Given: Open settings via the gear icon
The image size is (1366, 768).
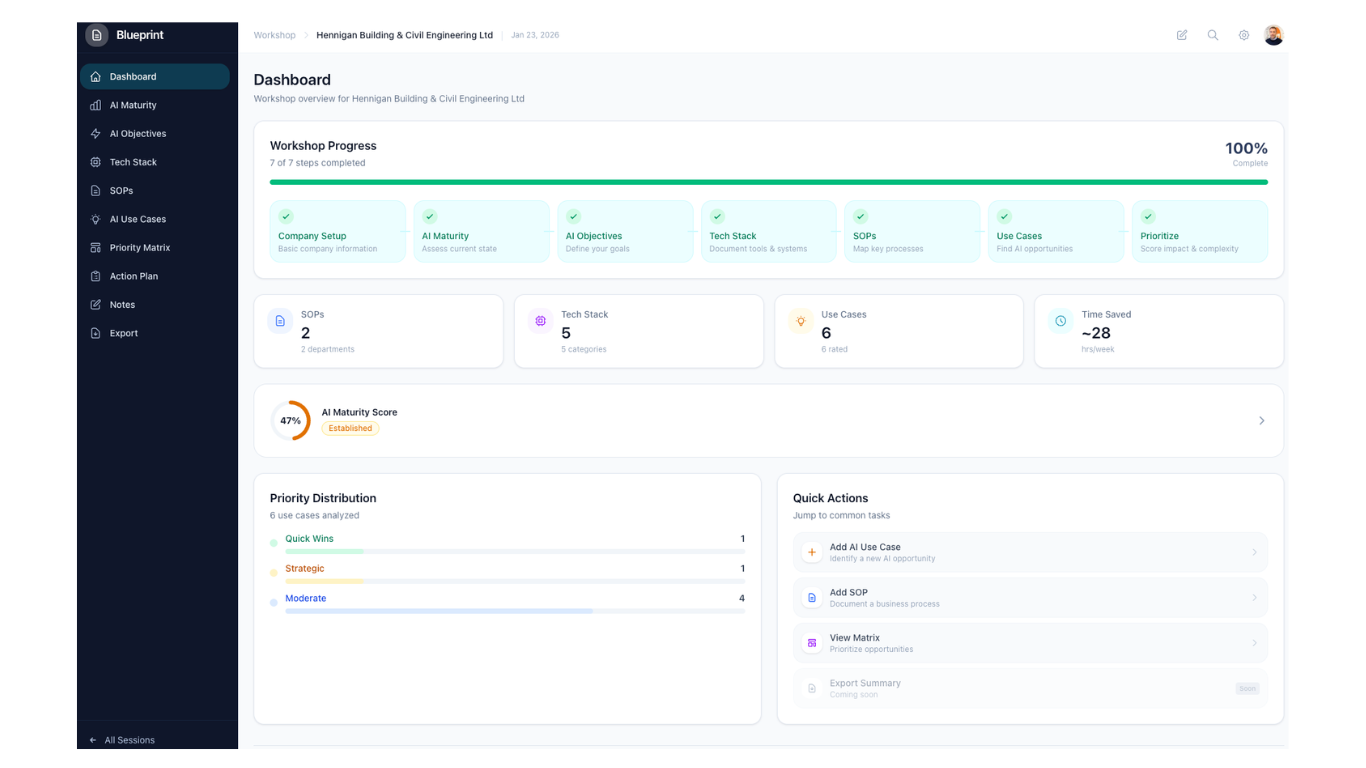Looking at the screenshot, I should [1244, 35].
